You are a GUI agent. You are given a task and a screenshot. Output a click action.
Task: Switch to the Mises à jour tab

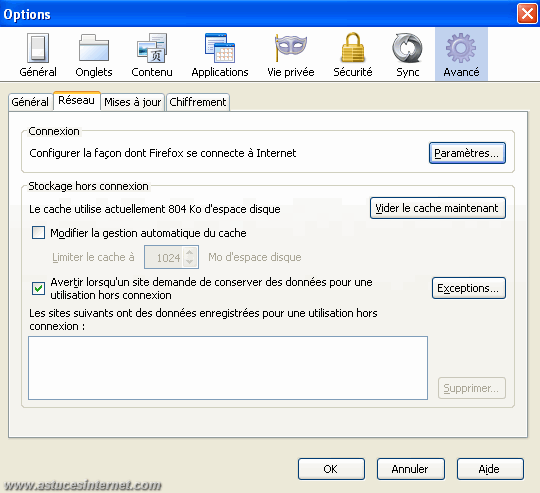[133, 102]
